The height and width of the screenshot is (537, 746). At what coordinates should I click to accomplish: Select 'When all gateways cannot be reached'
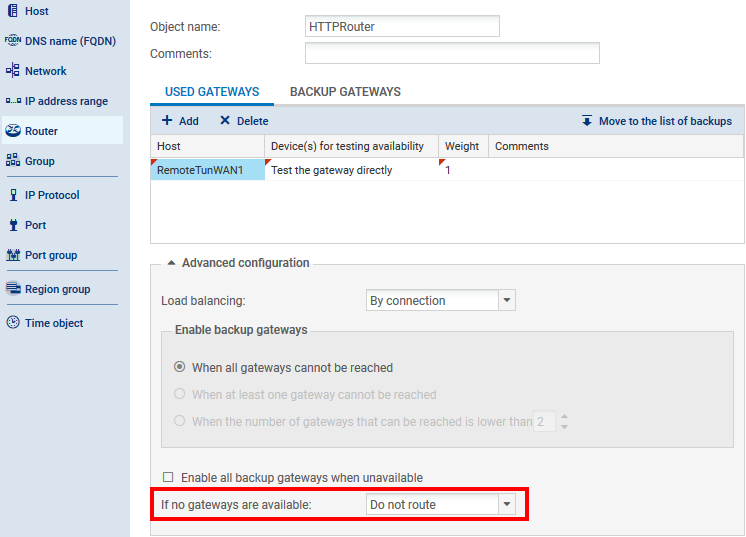click(180, 367)
